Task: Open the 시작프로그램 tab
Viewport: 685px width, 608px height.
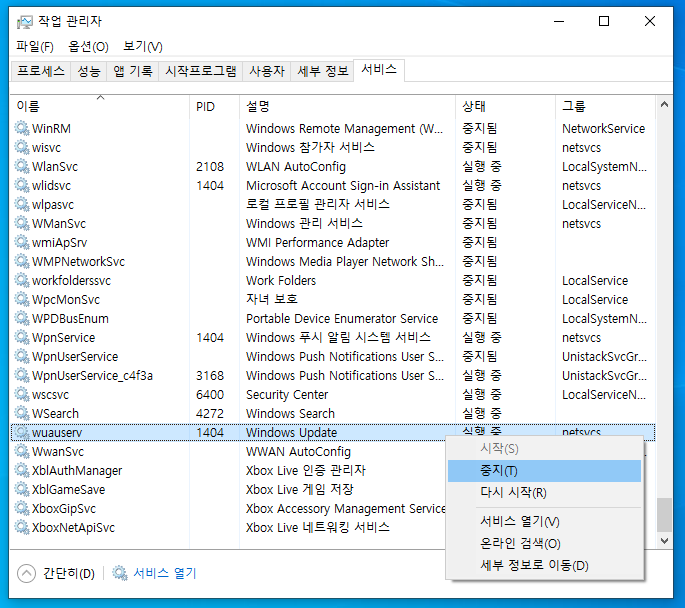Action: pyautogui.click(x=201, y=71)
